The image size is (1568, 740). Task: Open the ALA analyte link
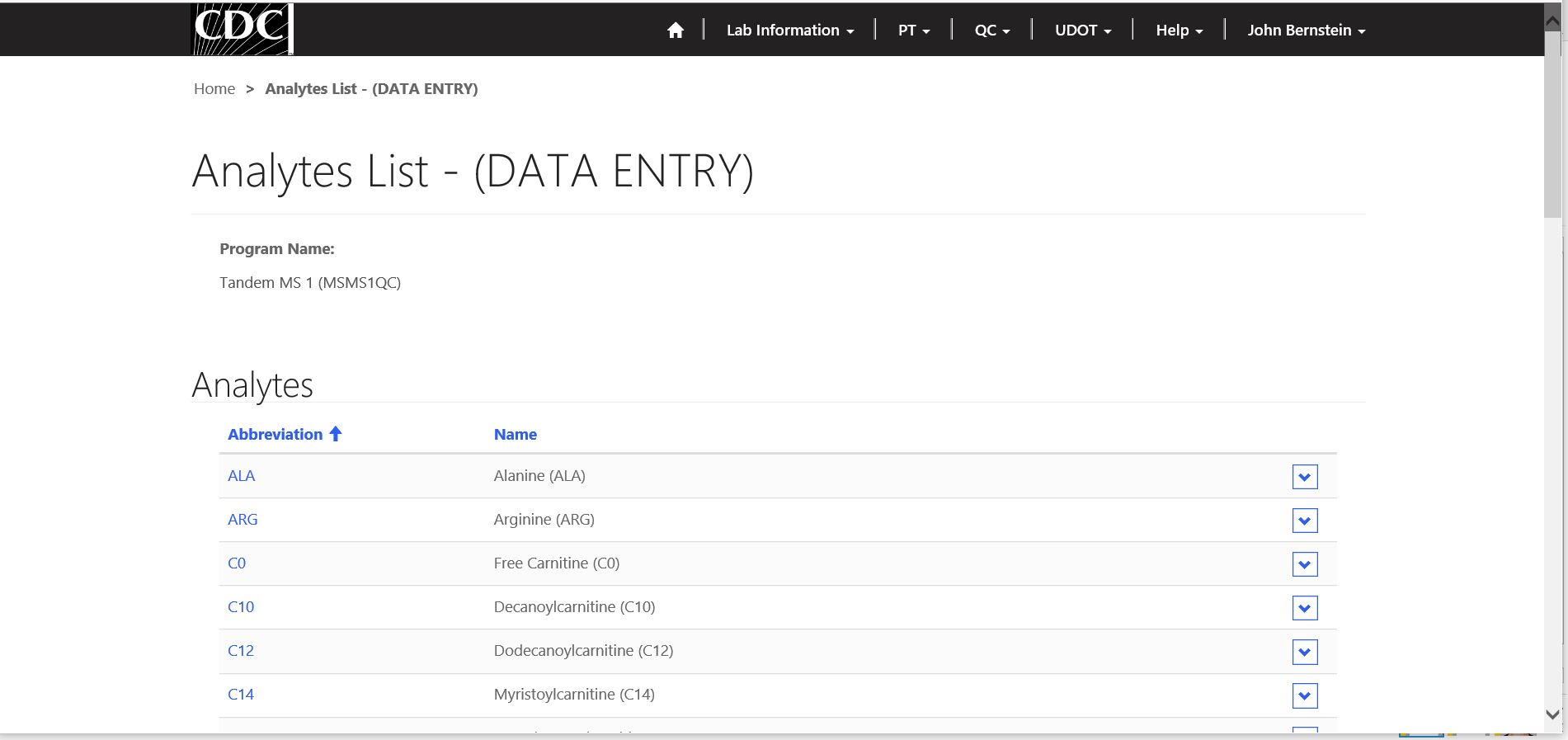241,476
